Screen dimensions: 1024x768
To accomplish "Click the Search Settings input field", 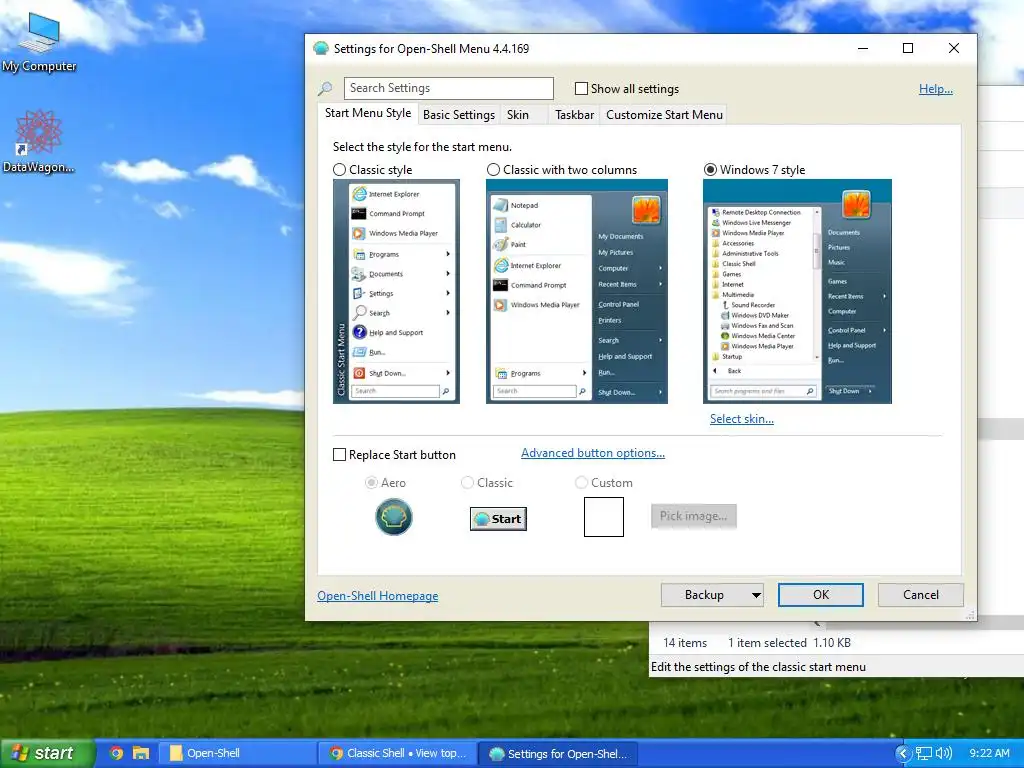I will (x=449, y=88).
